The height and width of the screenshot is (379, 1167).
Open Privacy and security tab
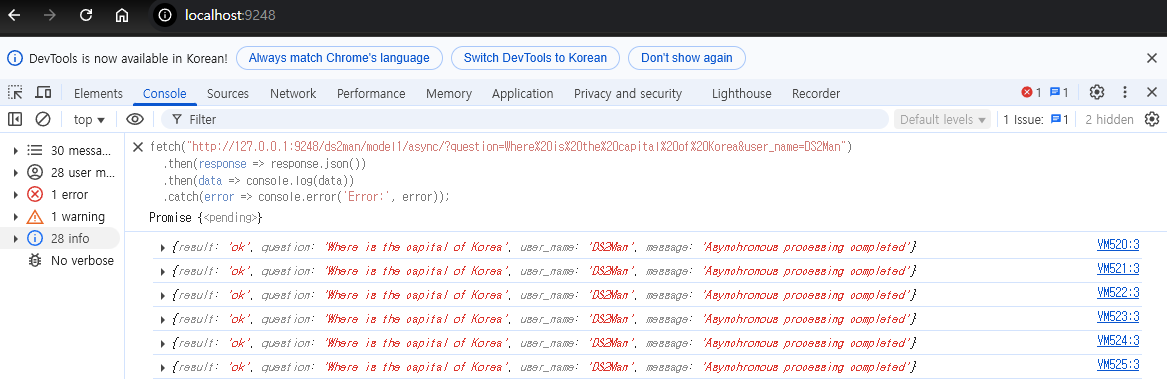coord(628,94)
